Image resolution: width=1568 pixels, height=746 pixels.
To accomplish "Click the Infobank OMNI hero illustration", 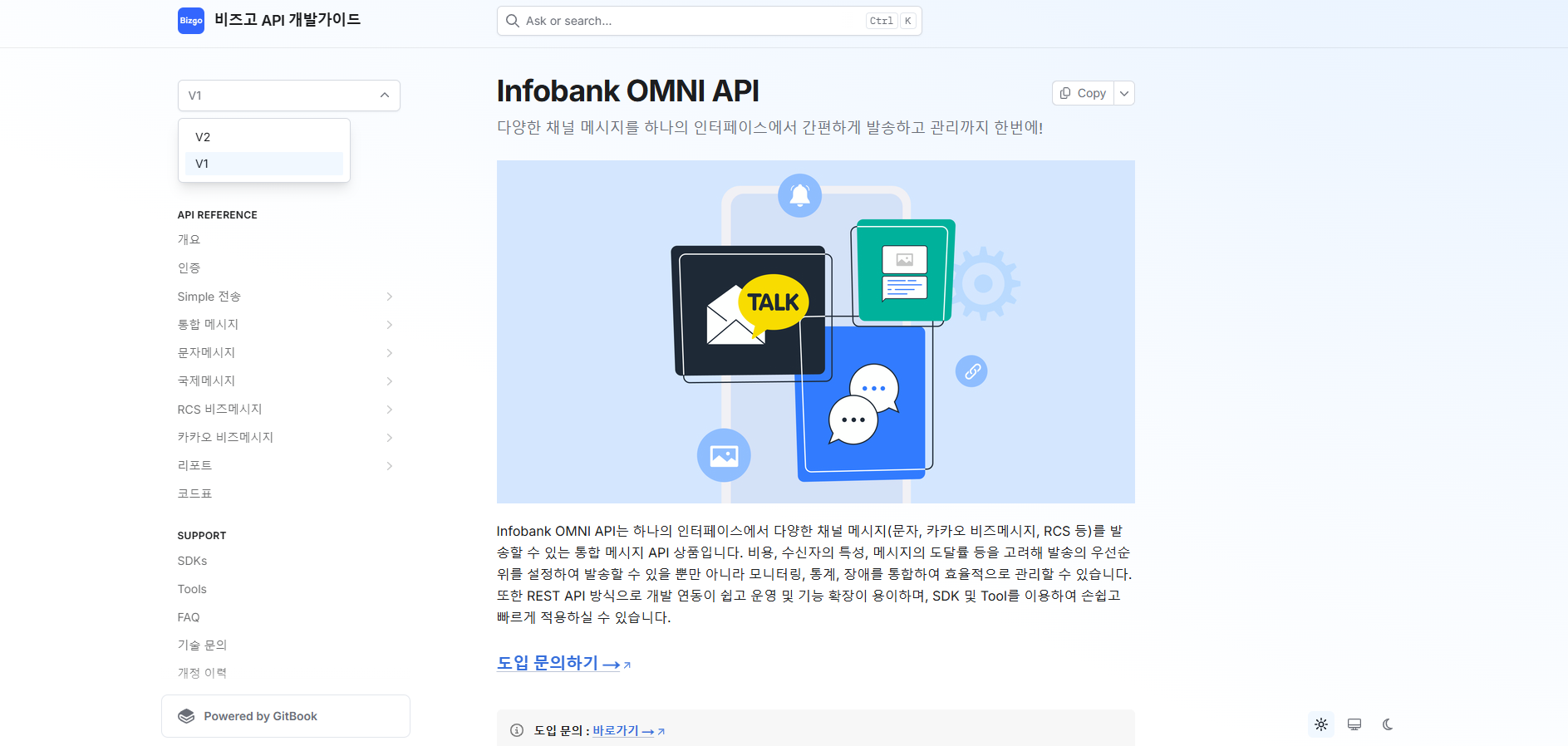I will (815, 331).
